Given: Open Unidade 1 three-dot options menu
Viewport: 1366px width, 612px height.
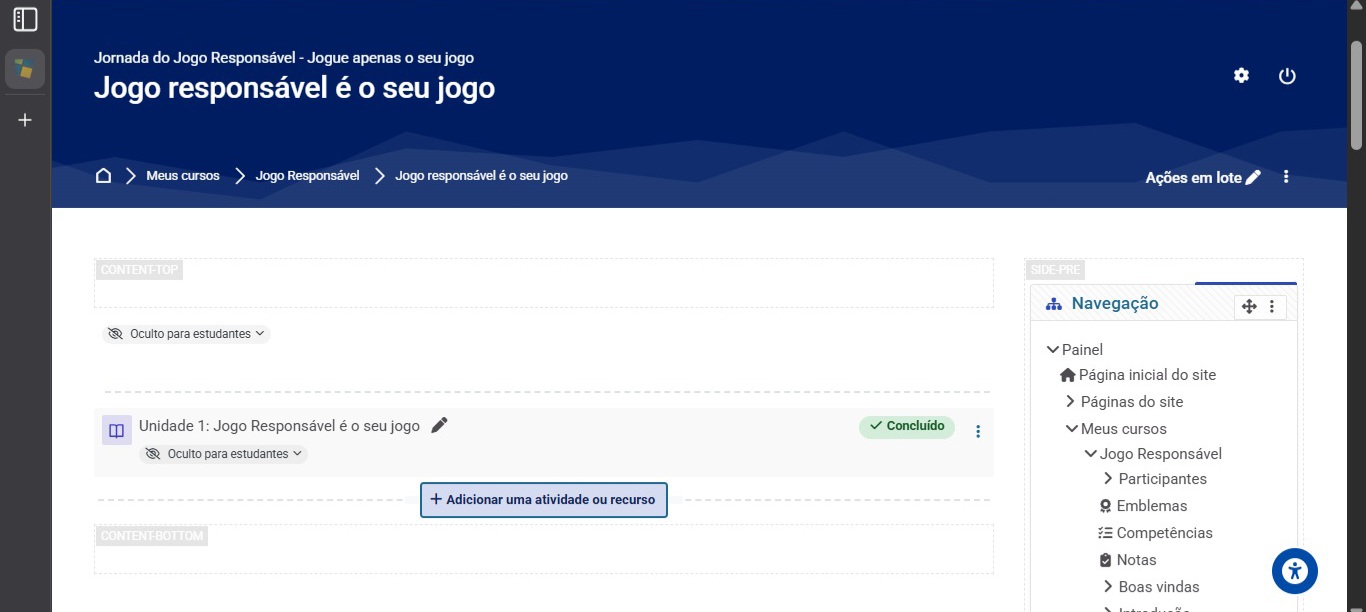Looking at the screenshot, I should 978,432.
